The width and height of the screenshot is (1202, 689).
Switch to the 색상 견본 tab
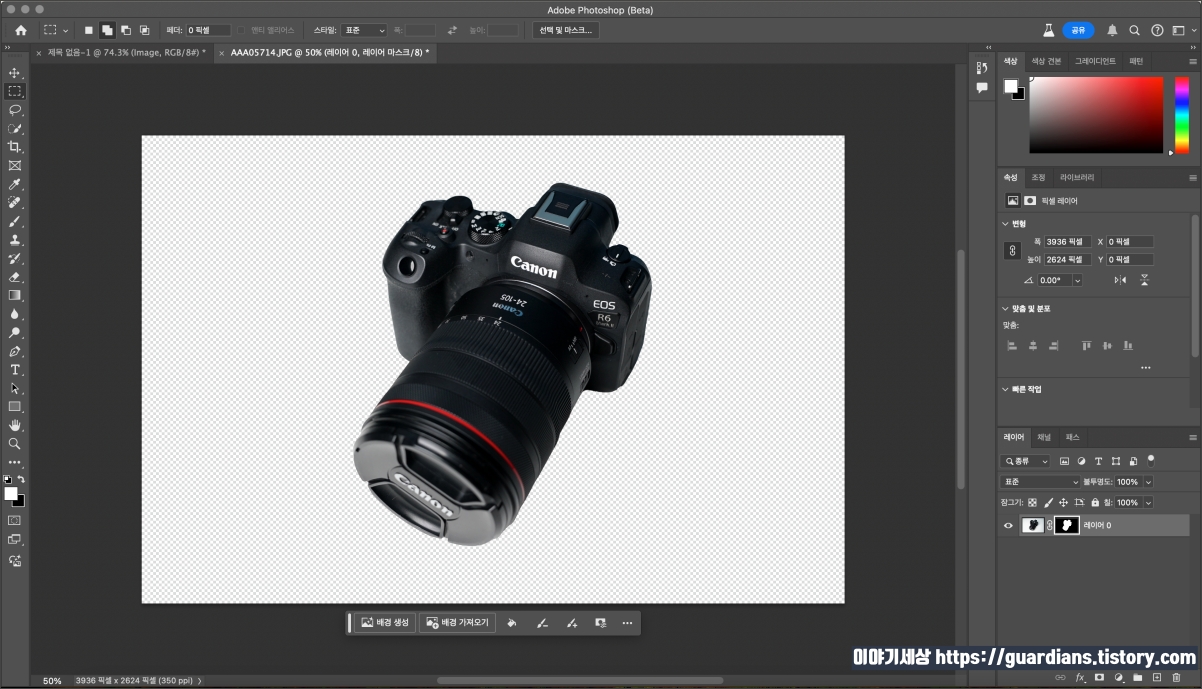pos(1046,61)
